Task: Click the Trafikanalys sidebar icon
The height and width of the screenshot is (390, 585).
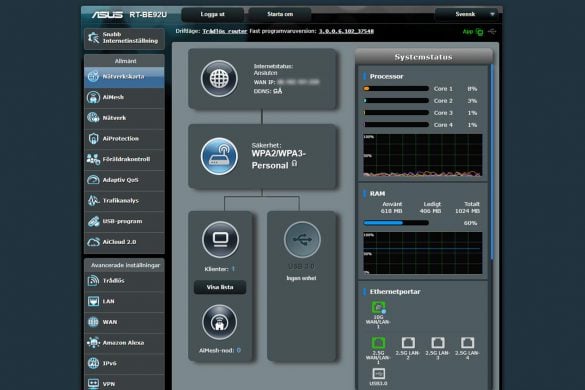Action: click(93, 201)
